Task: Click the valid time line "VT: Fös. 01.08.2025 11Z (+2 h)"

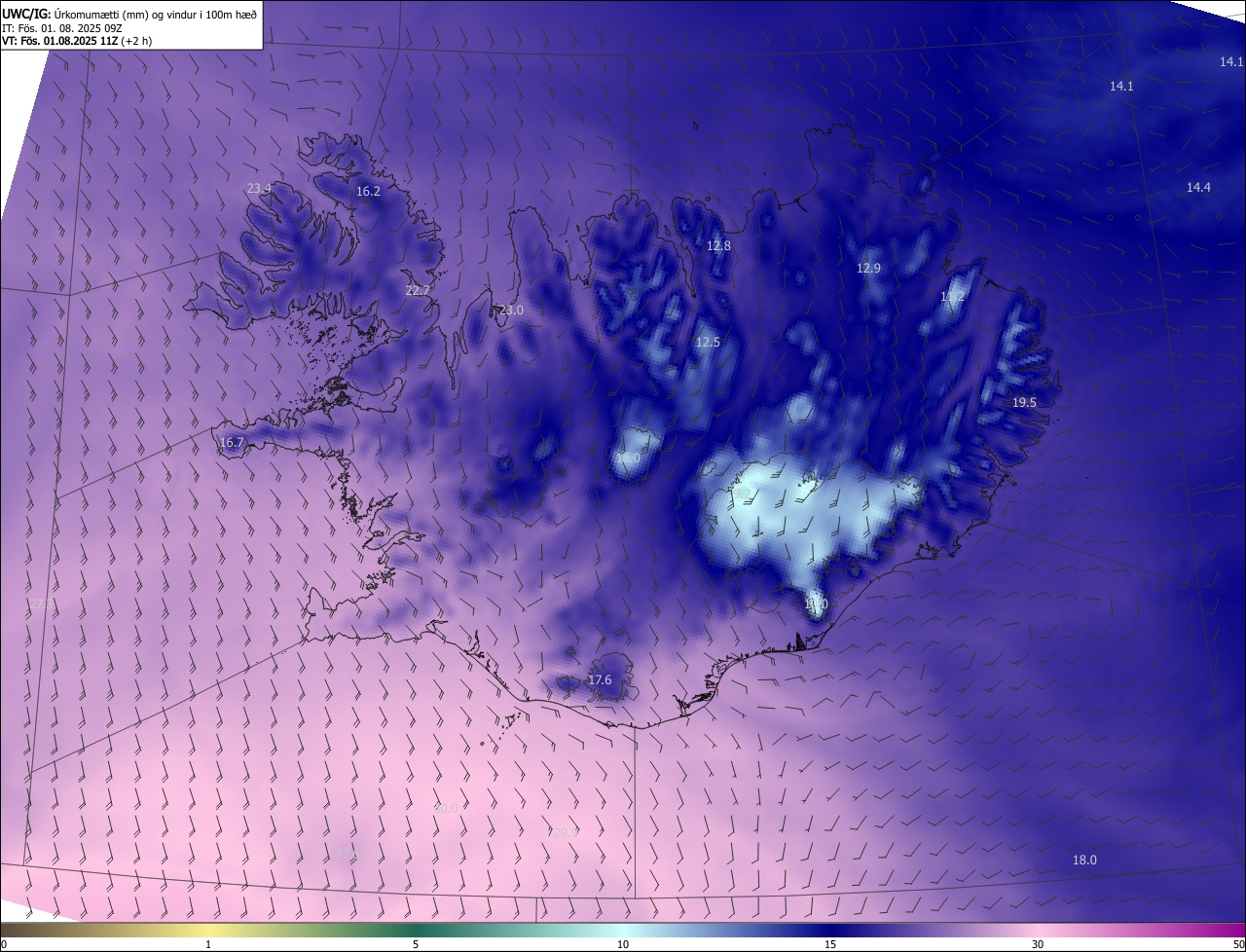Action: pos(77,41)
